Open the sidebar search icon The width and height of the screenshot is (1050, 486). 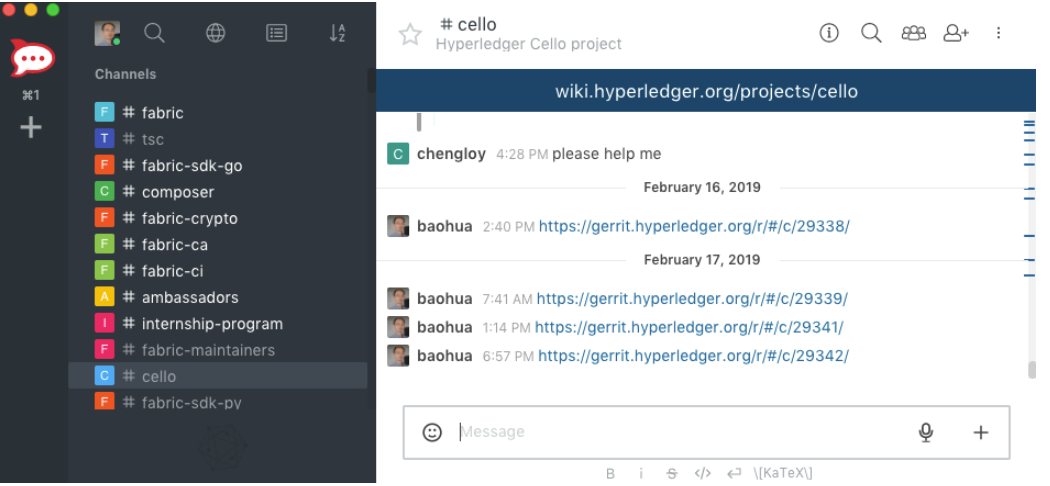pos(154,33)
